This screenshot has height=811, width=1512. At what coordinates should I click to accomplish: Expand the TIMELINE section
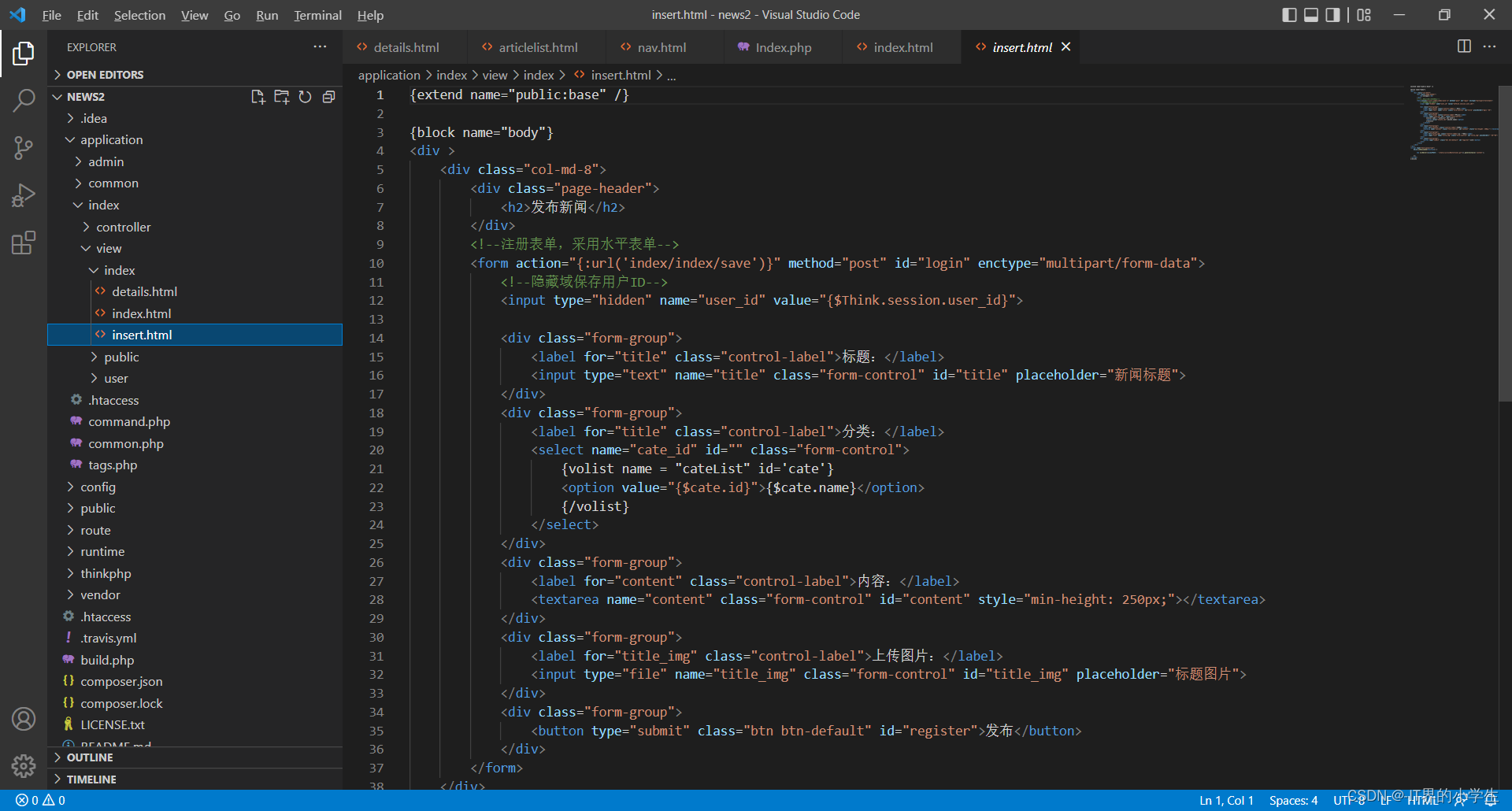(195, 780)
